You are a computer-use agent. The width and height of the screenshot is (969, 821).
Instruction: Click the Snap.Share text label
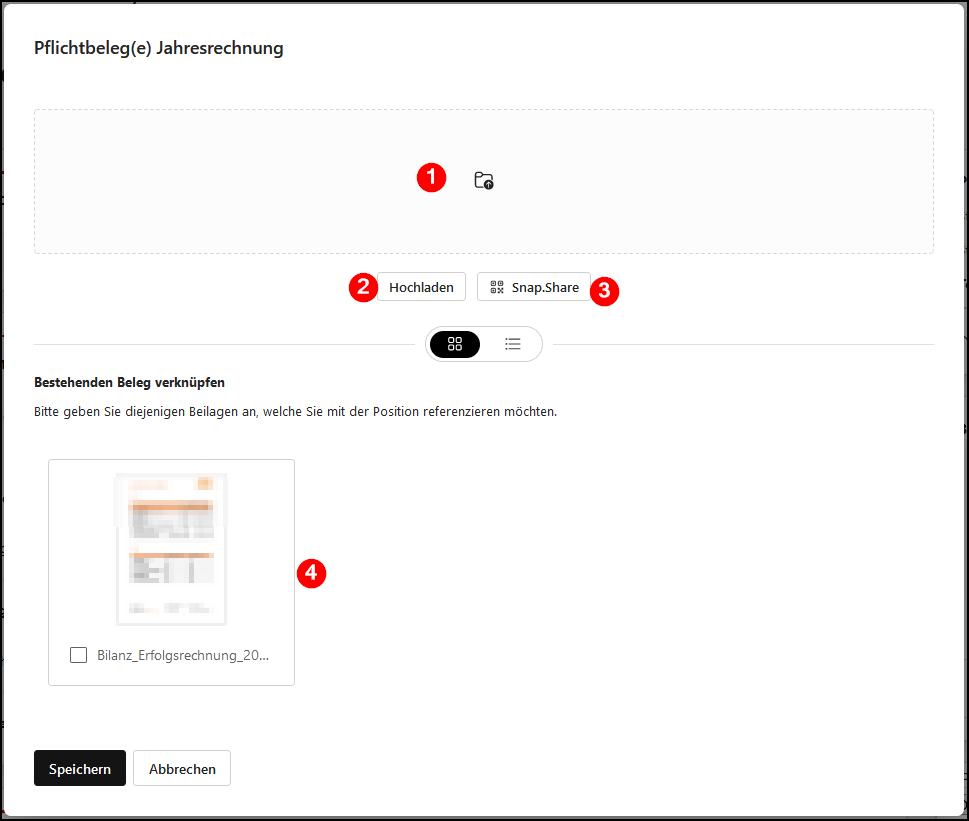(545, 287)
